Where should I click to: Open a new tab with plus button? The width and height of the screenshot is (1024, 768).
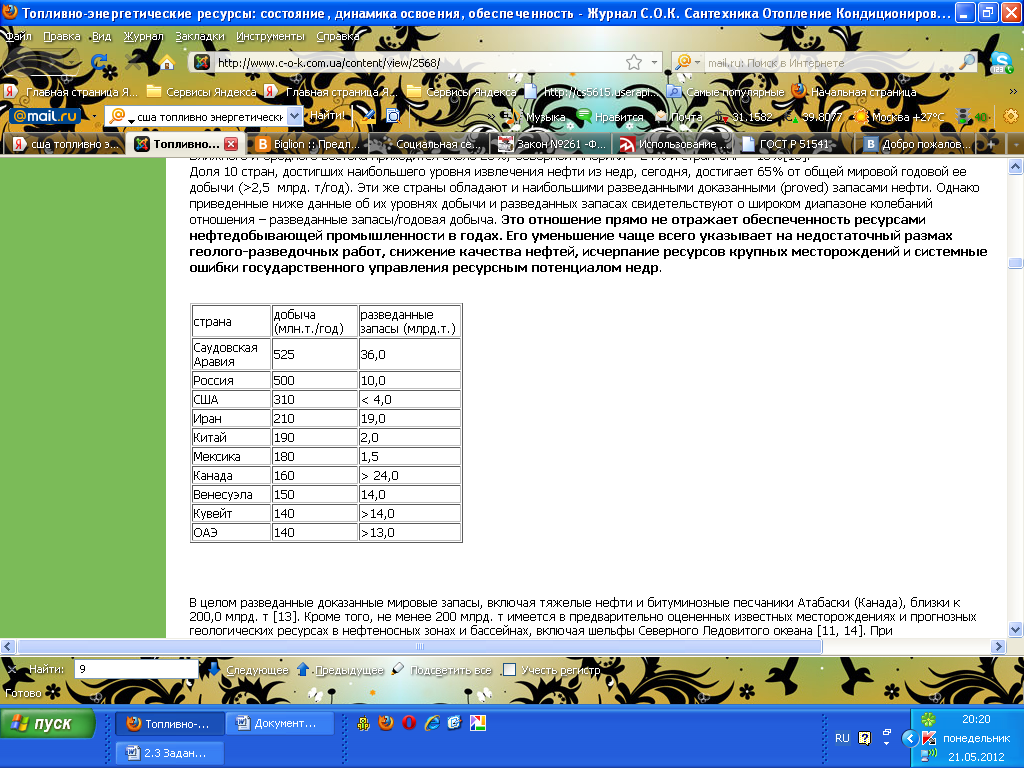click(991, 144)
